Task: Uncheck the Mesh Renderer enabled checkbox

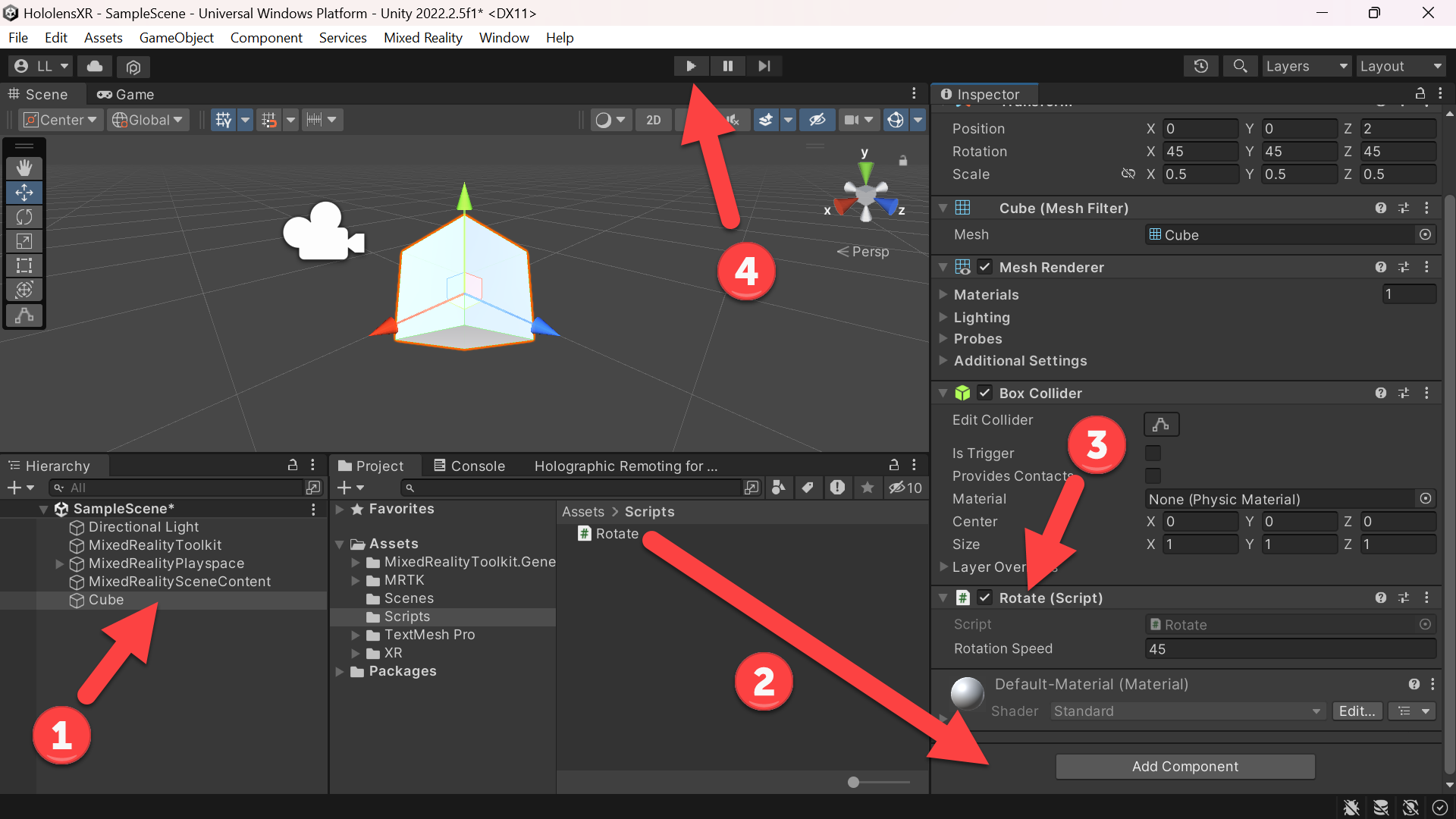Action: pyautogui.click(x=984, y=267)
